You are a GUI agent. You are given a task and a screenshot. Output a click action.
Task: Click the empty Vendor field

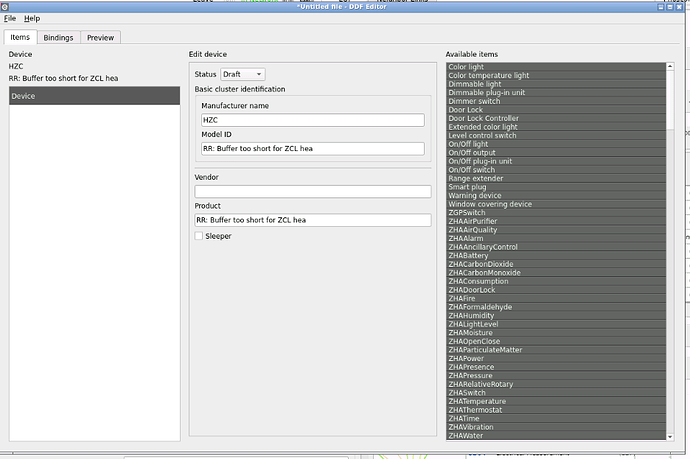pyautogui.click(x=312, y=191)
